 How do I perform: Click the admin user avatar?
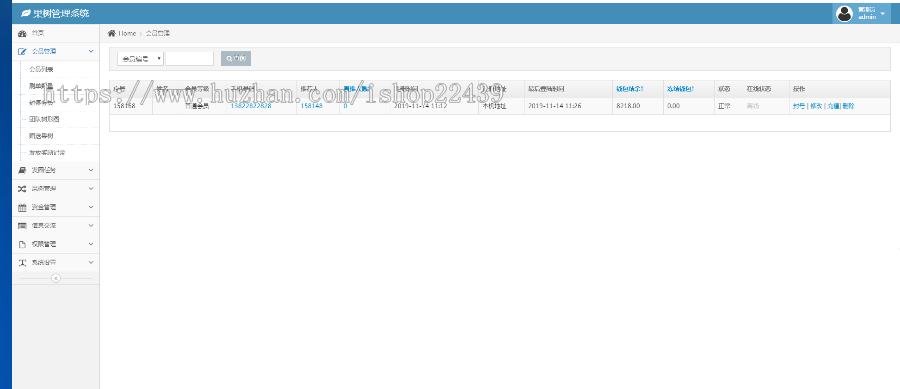click(844, 13)
